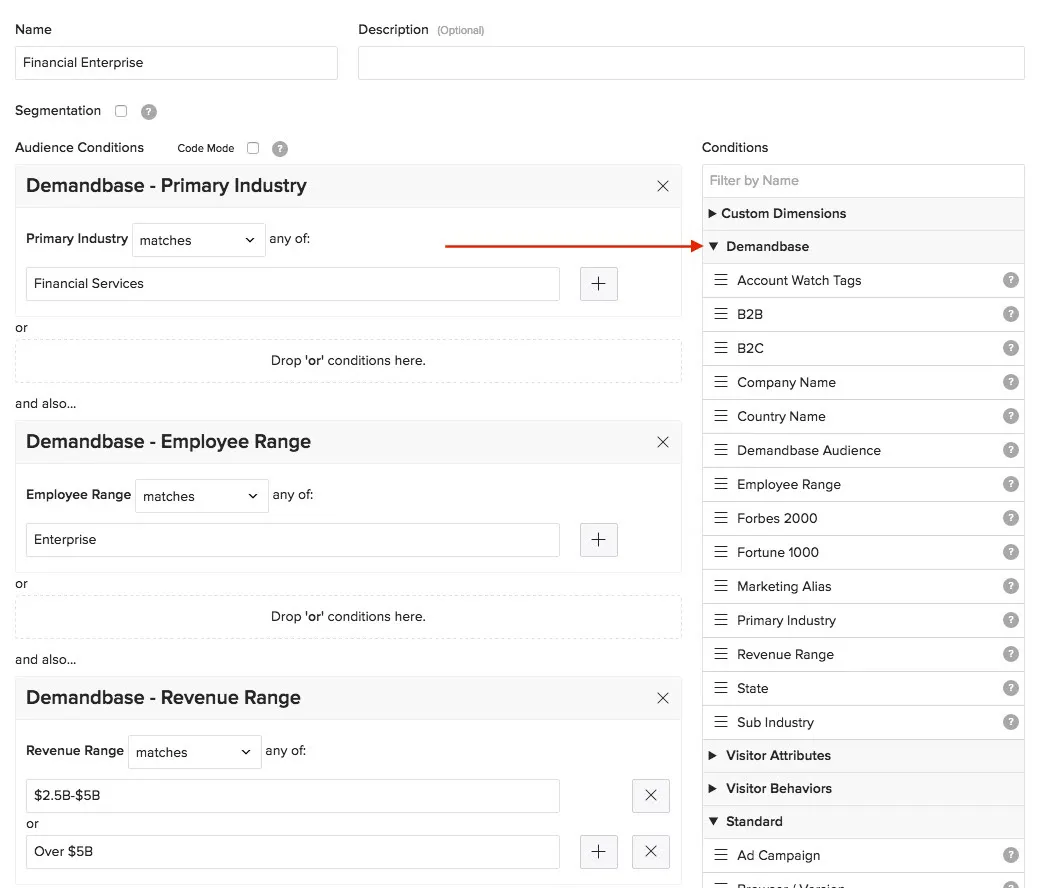Collapse the Demandbase conditions group
Screen dimensions: 1040x888
[x=863, y=247]
